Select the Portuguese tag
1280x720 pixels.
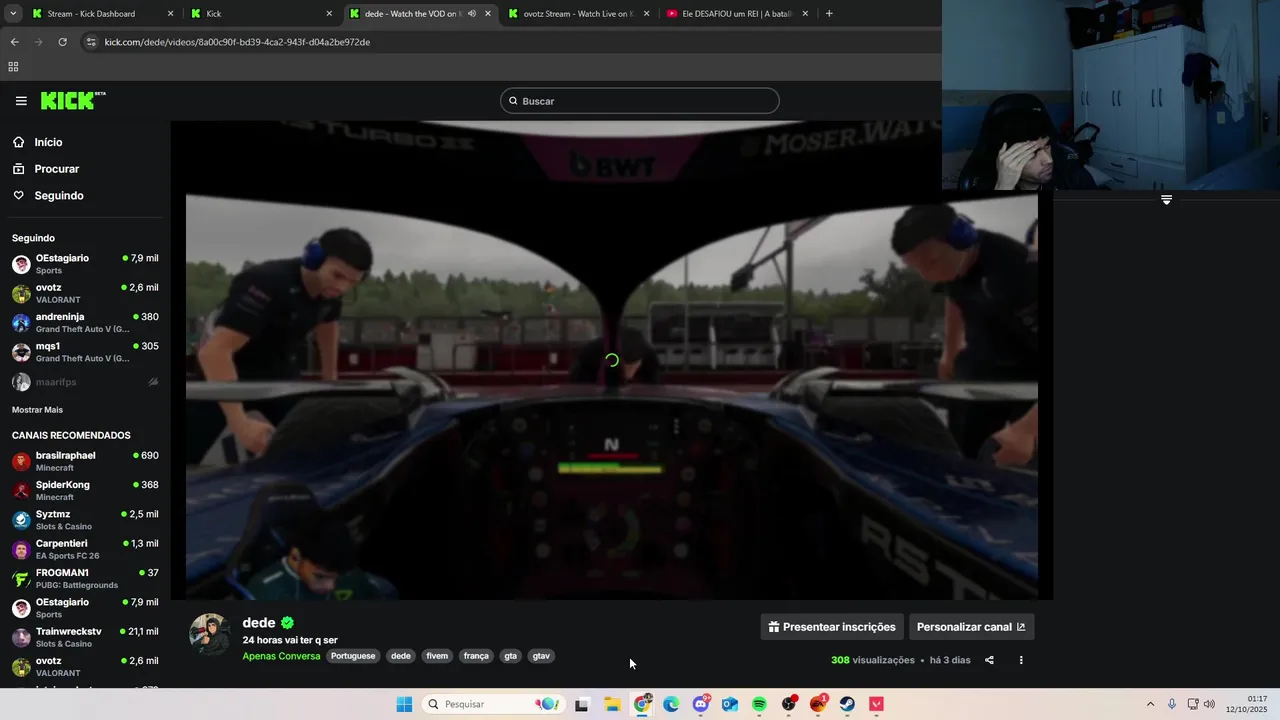[353, 656]
